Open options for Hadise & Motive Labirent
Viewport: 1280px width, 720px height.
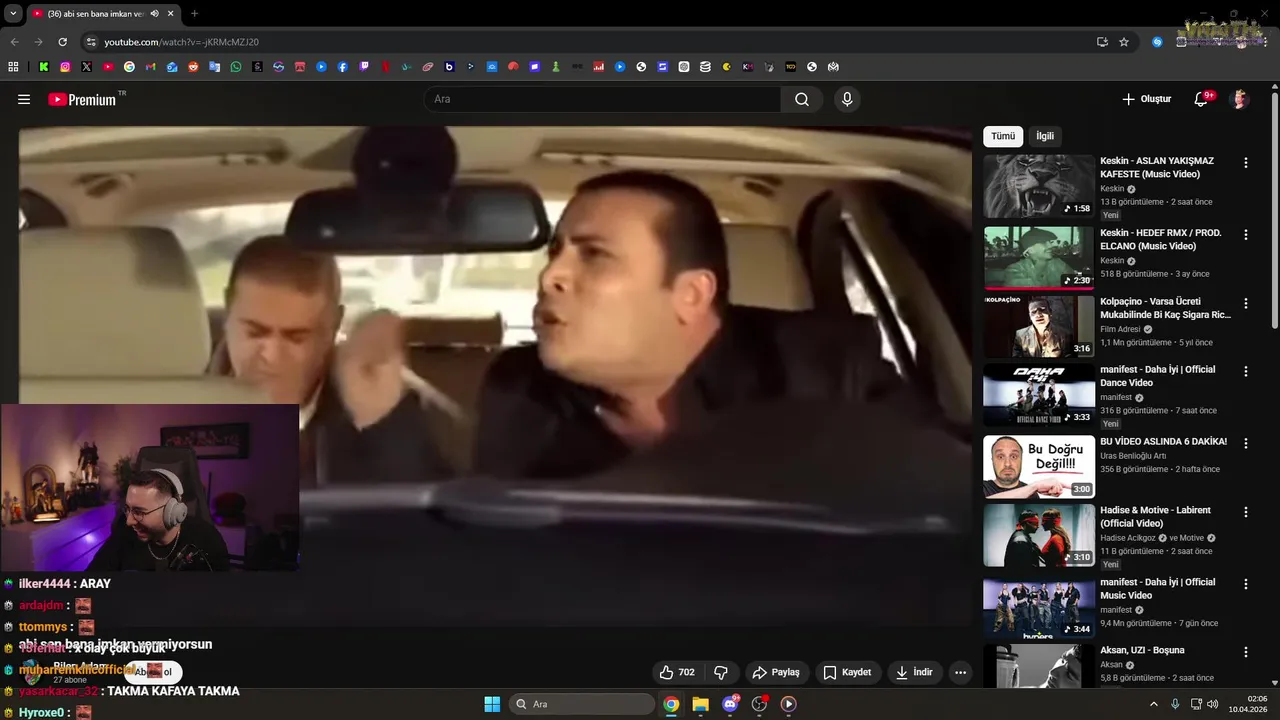tap(1246, 512)
